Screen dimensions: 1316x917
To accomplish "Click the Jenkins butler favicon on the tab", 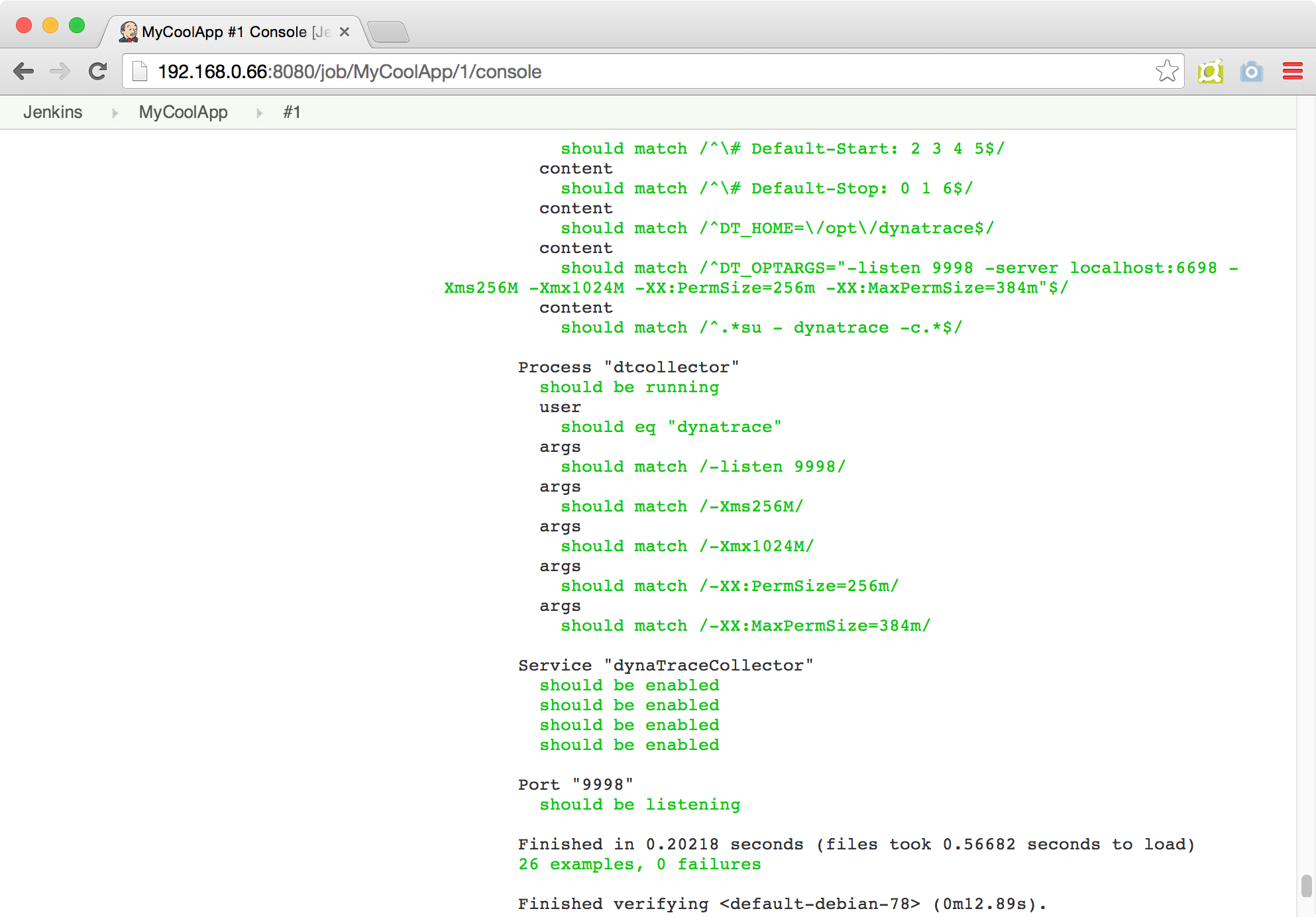I will point(128,31).
